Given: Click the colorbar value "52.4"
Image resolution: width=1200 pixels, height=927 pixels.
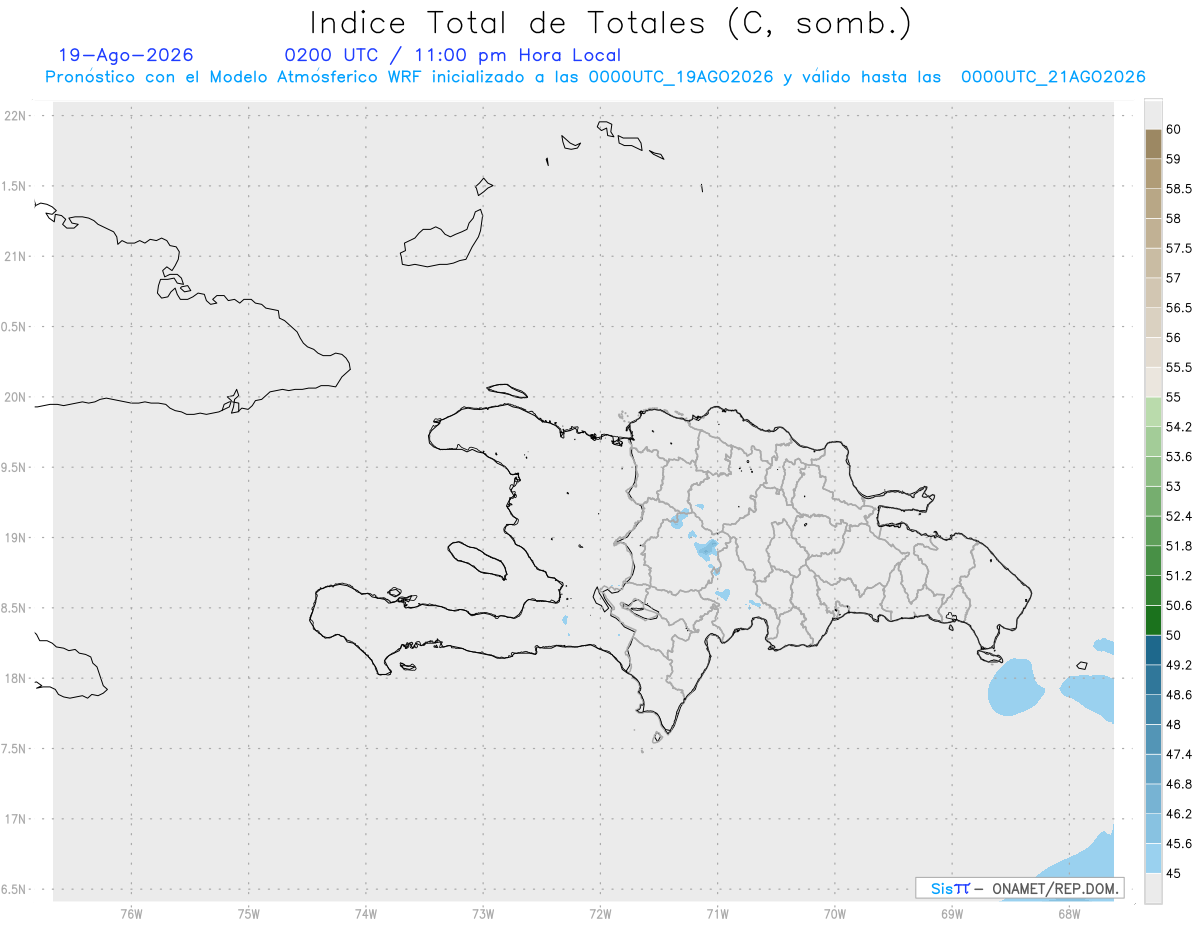Looking at the screenshot, I should (x=1178, y=516).
